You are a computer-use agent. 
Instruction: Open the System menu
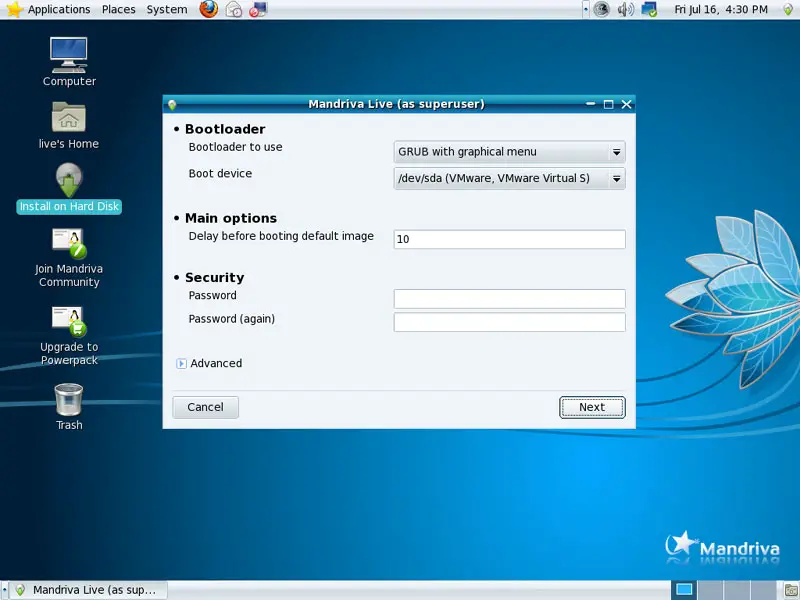tap(167, 9)
